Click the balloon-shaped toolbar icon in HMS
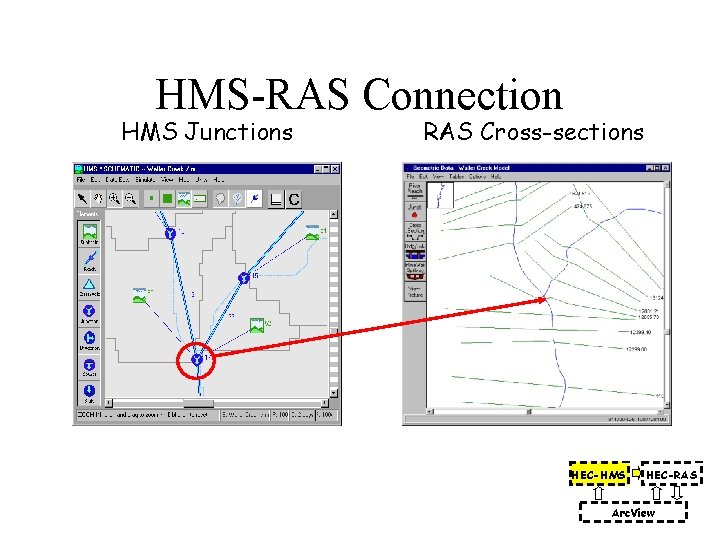 pyautogui.click(x=220, y=199)
